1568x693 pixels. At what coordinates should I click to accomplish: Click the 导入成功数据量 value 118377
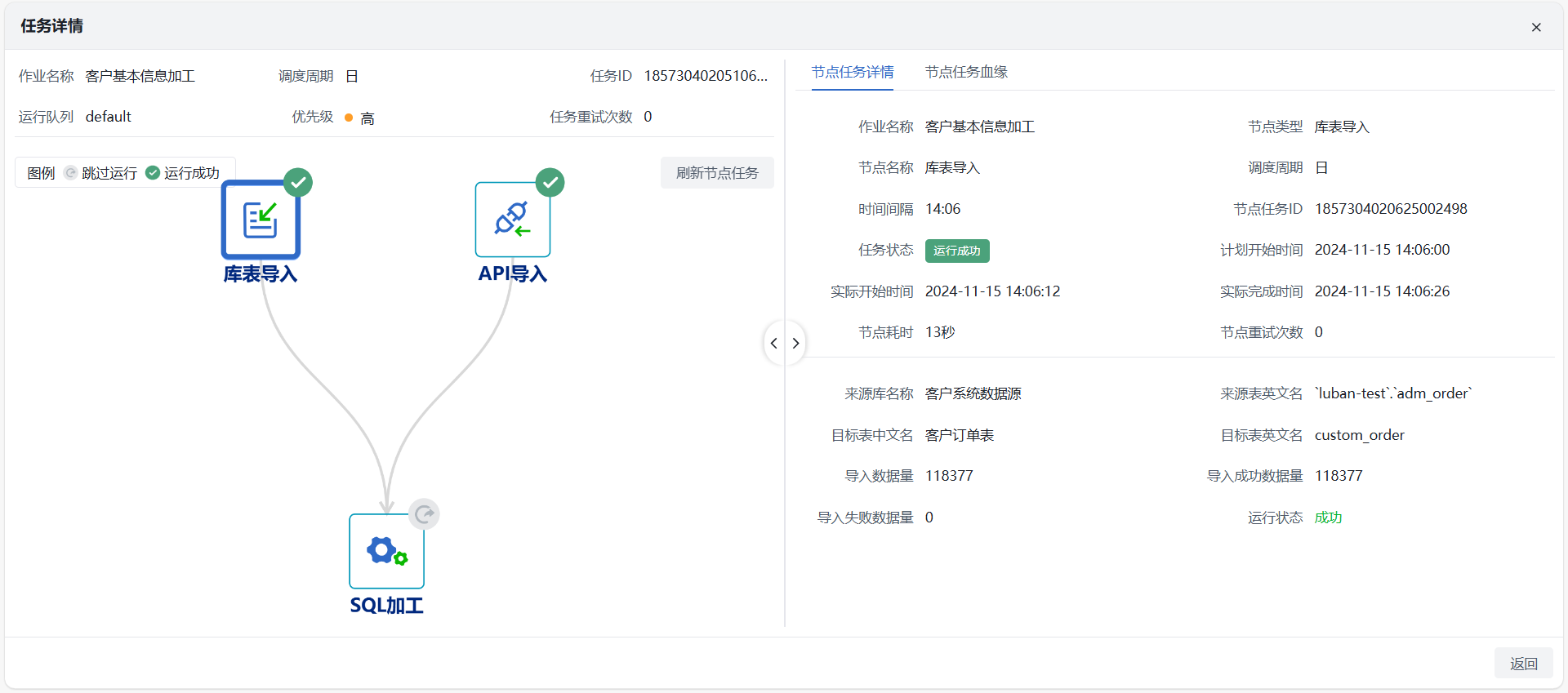(x=1339, y=476)
